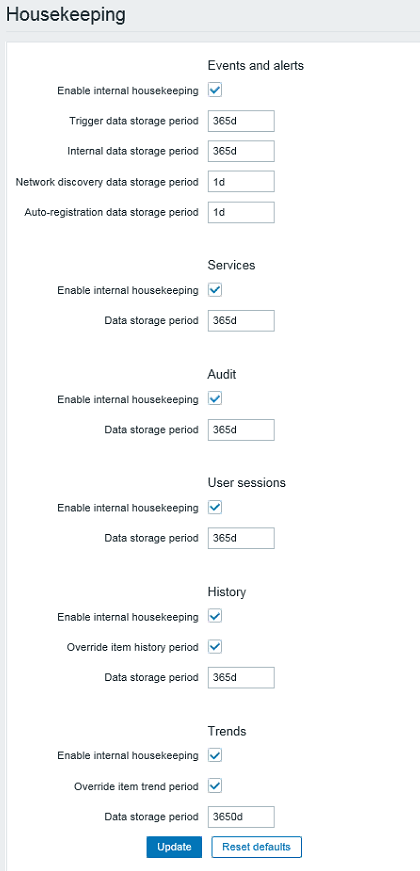Viewport: 420px width, 871px height.
Task: Uncheck Events and alerts internal housekeeping checkbox
Action: pyautogui.click(x=215, y=90)
